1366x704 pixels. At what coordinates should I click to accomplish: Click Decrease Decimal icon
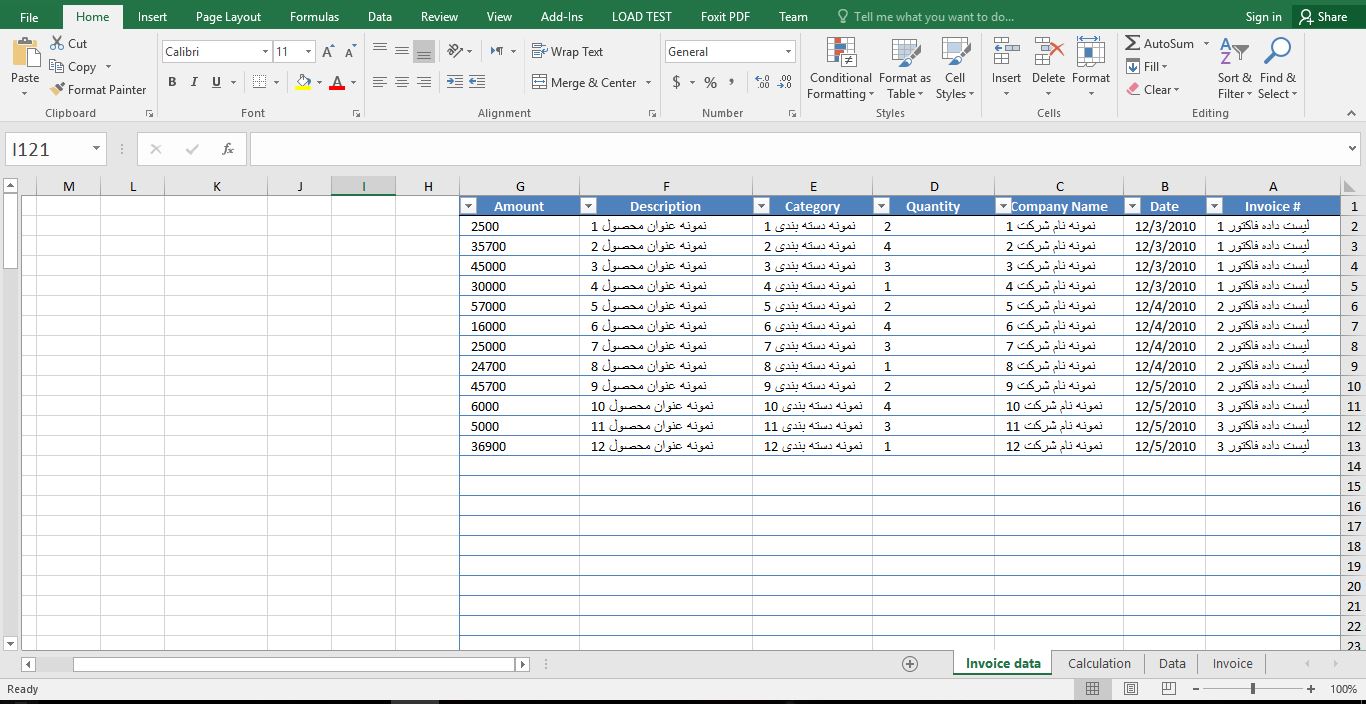tap(785, 82)
